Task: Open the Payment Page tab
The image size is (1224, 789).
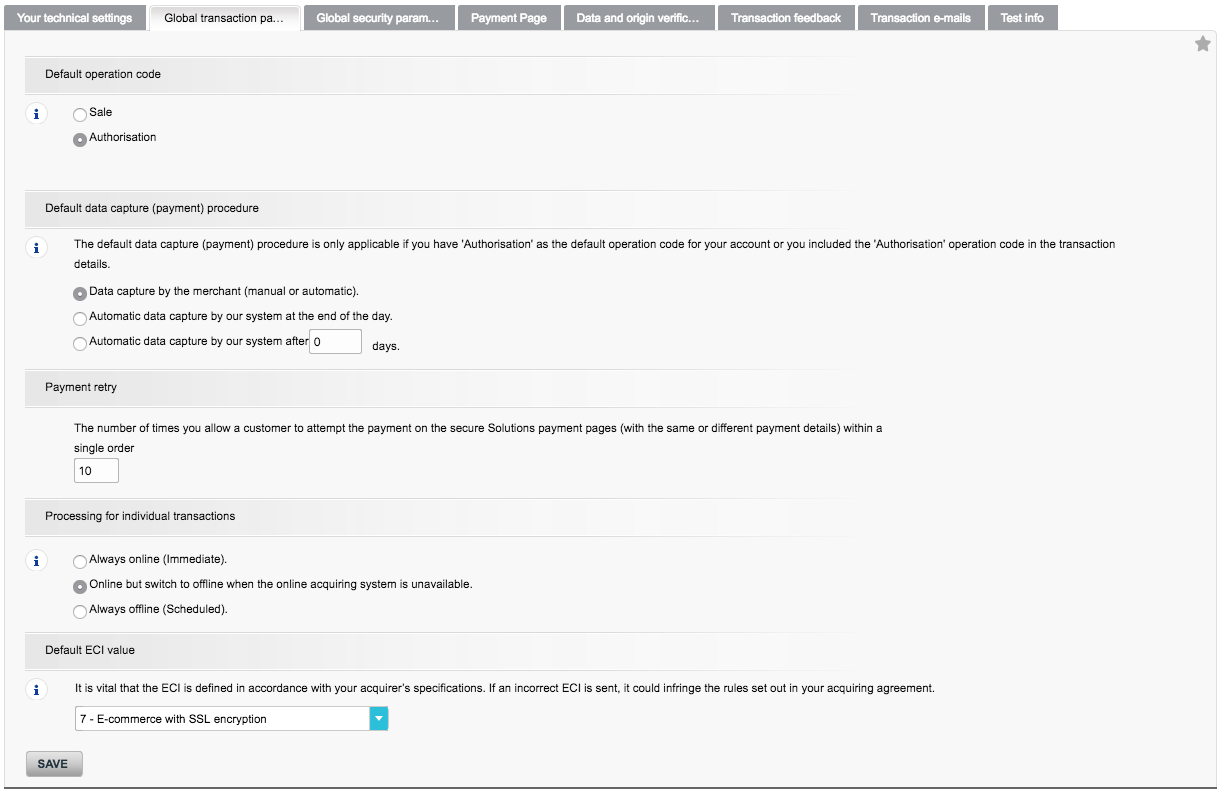Action: [x=508, y=17]
